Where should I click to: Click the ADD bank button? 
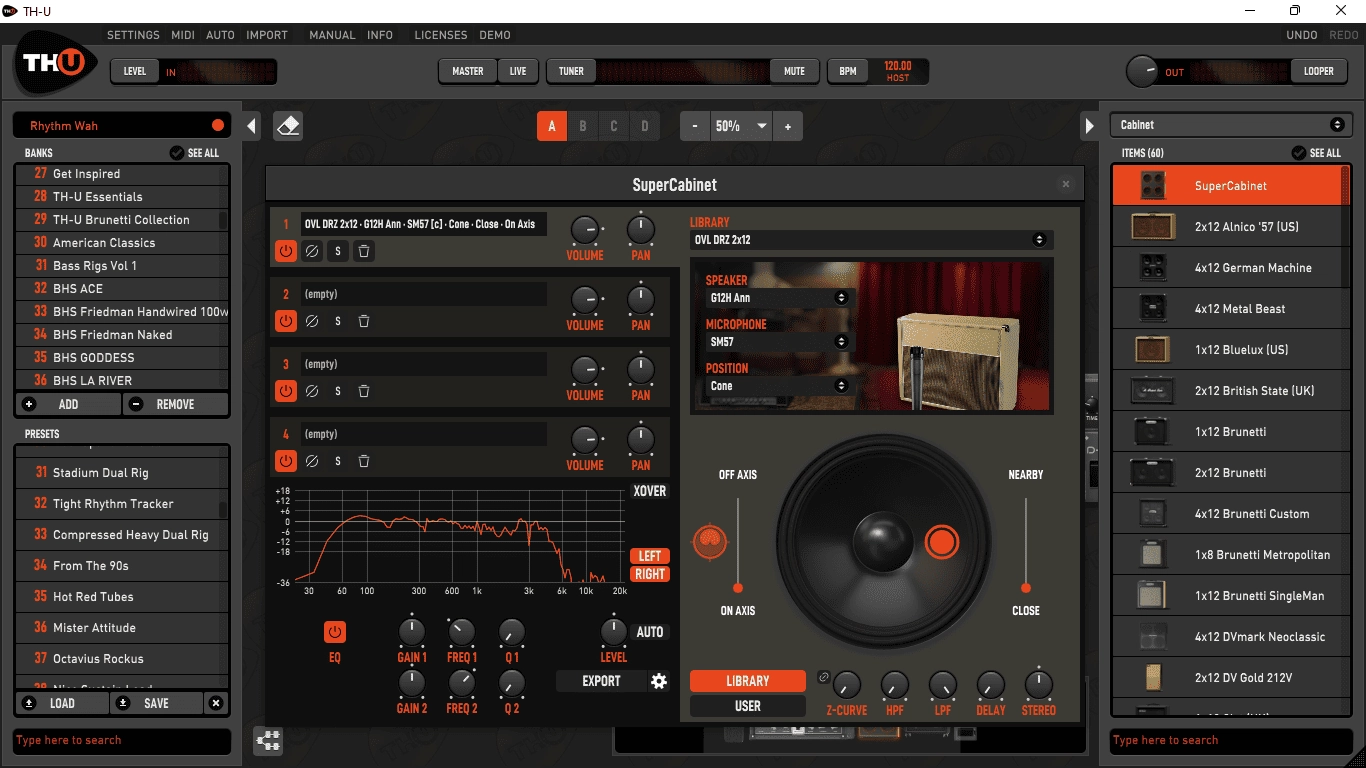point(68,404)
